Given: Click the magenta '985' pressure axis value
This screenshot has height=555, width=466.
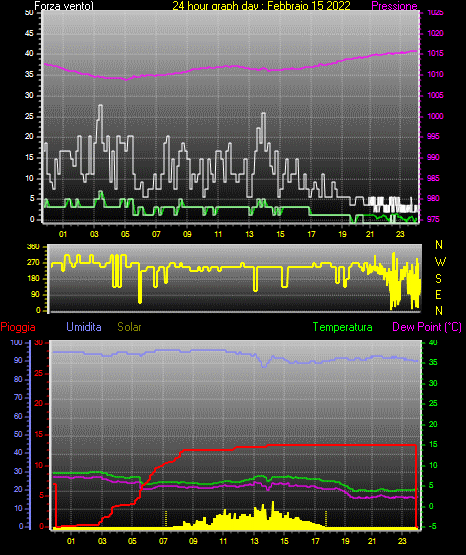Looking at the screenshot, I should [x=433, y=178].
